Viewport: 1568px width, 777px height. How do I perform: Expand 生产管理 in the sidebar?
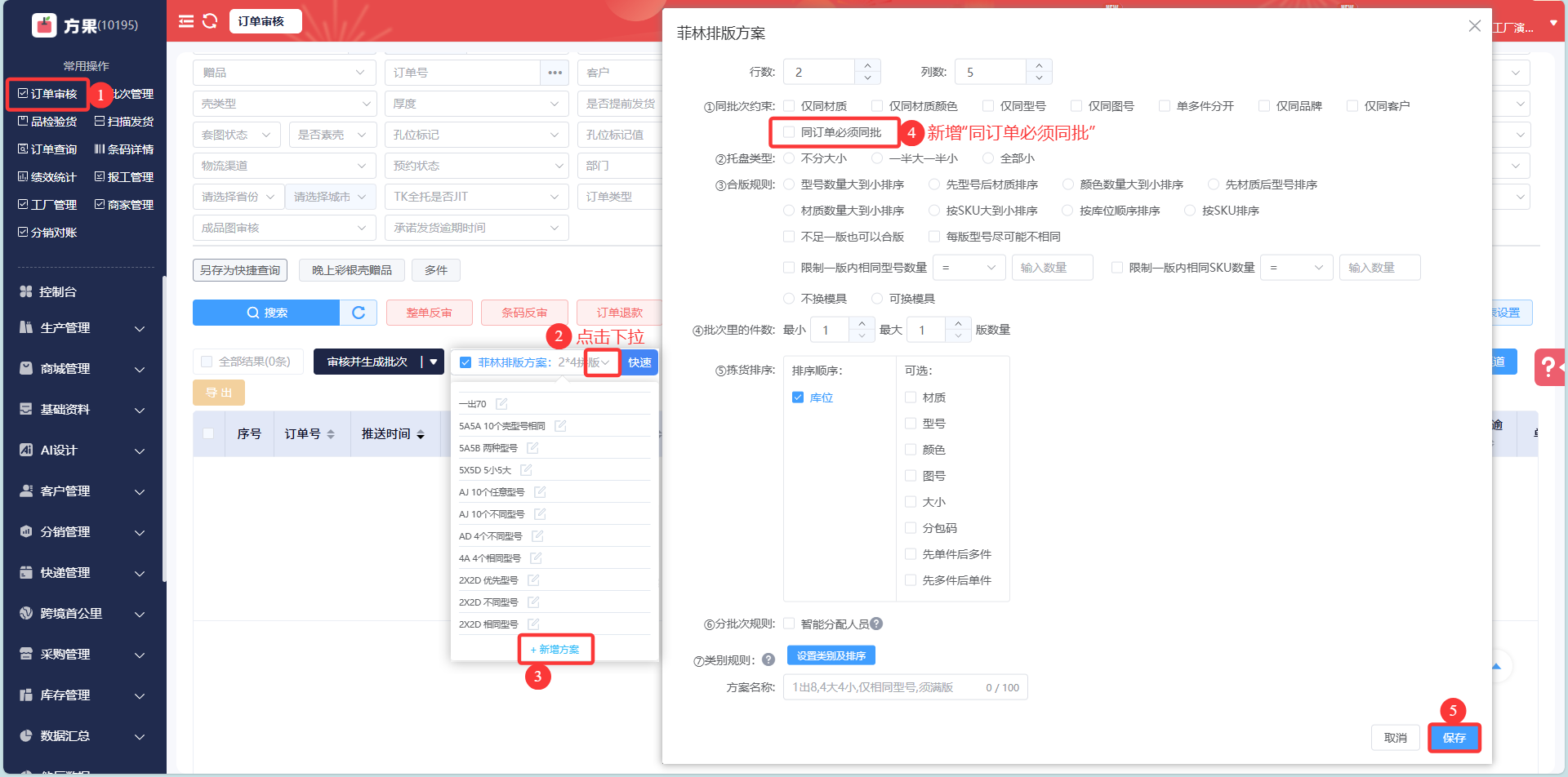[x=82, y=328]
